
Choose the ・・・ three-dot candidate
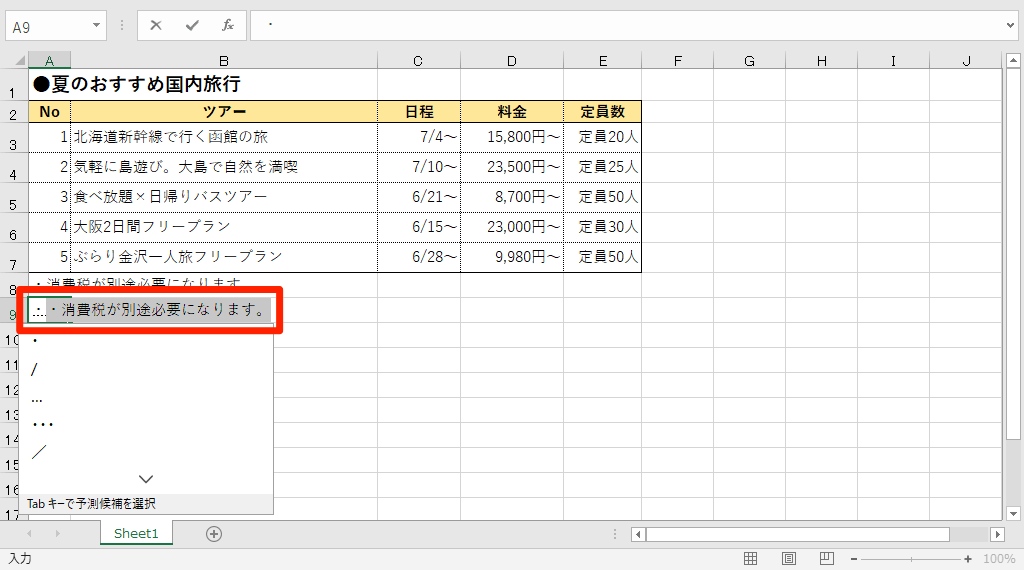pyautogui.click(x=146, y=424)
